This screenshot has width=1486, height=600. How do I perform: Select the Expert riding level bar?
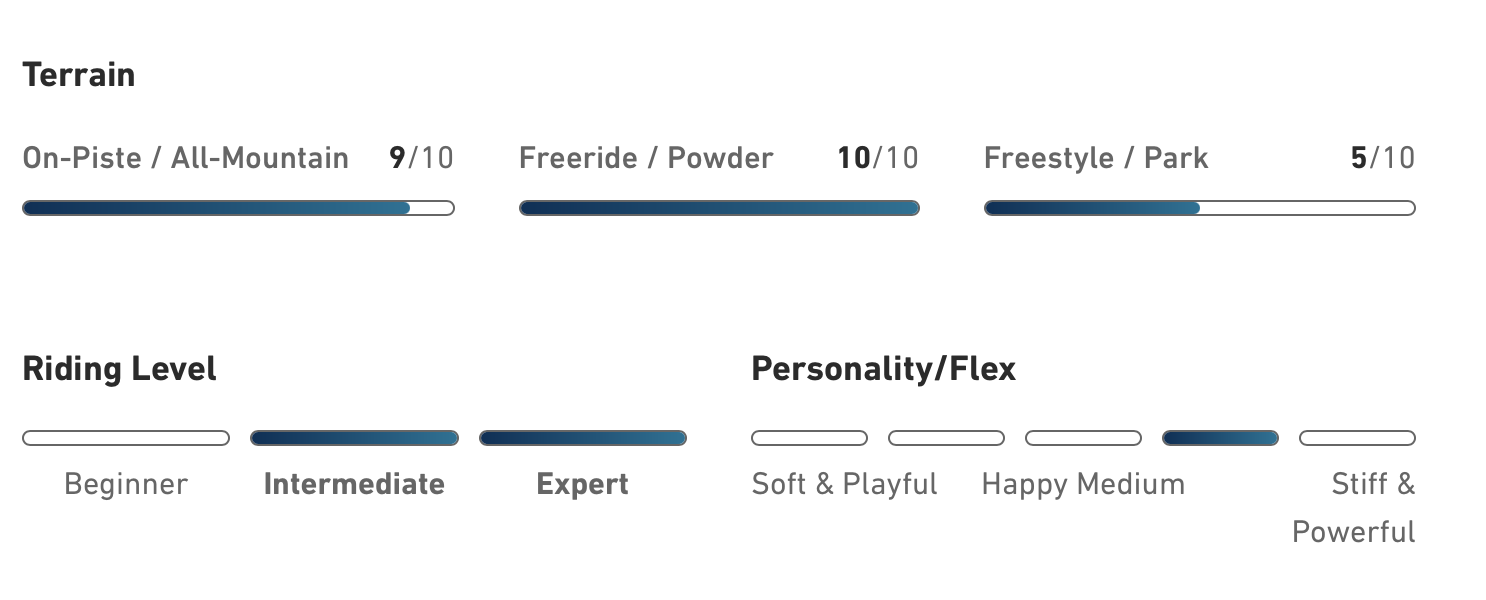click(583, 438)
